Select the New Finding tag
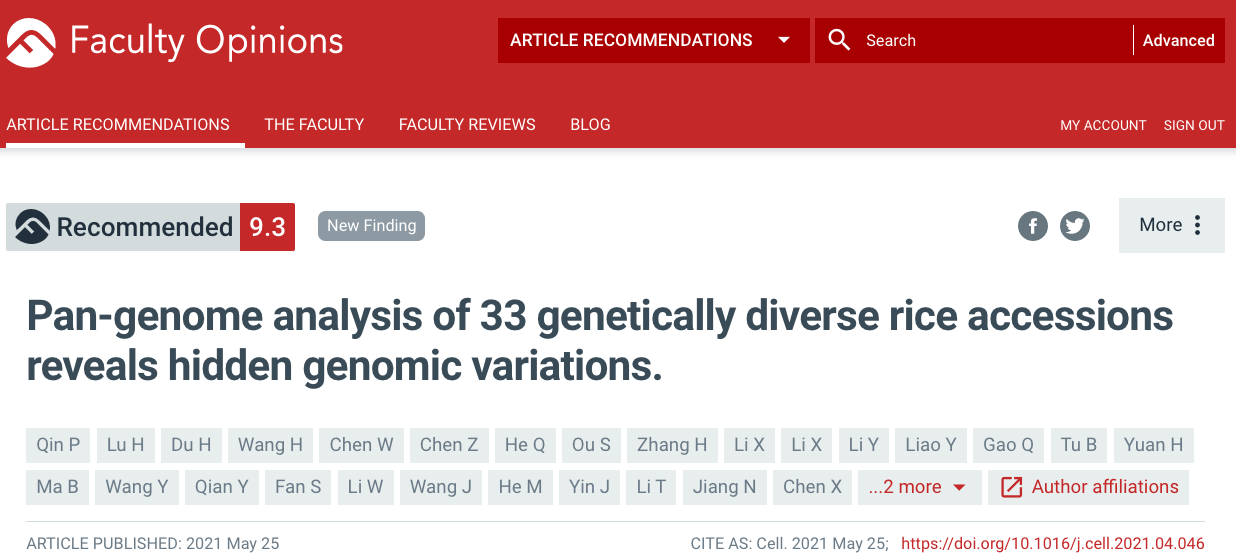 pyautogui.click(x=371, y=226)
